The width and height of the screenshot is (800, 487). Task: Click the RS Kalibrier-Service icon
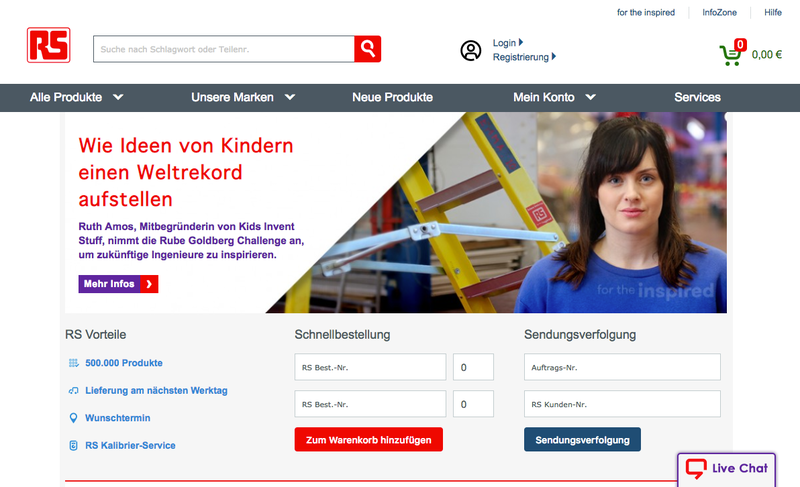73,446
